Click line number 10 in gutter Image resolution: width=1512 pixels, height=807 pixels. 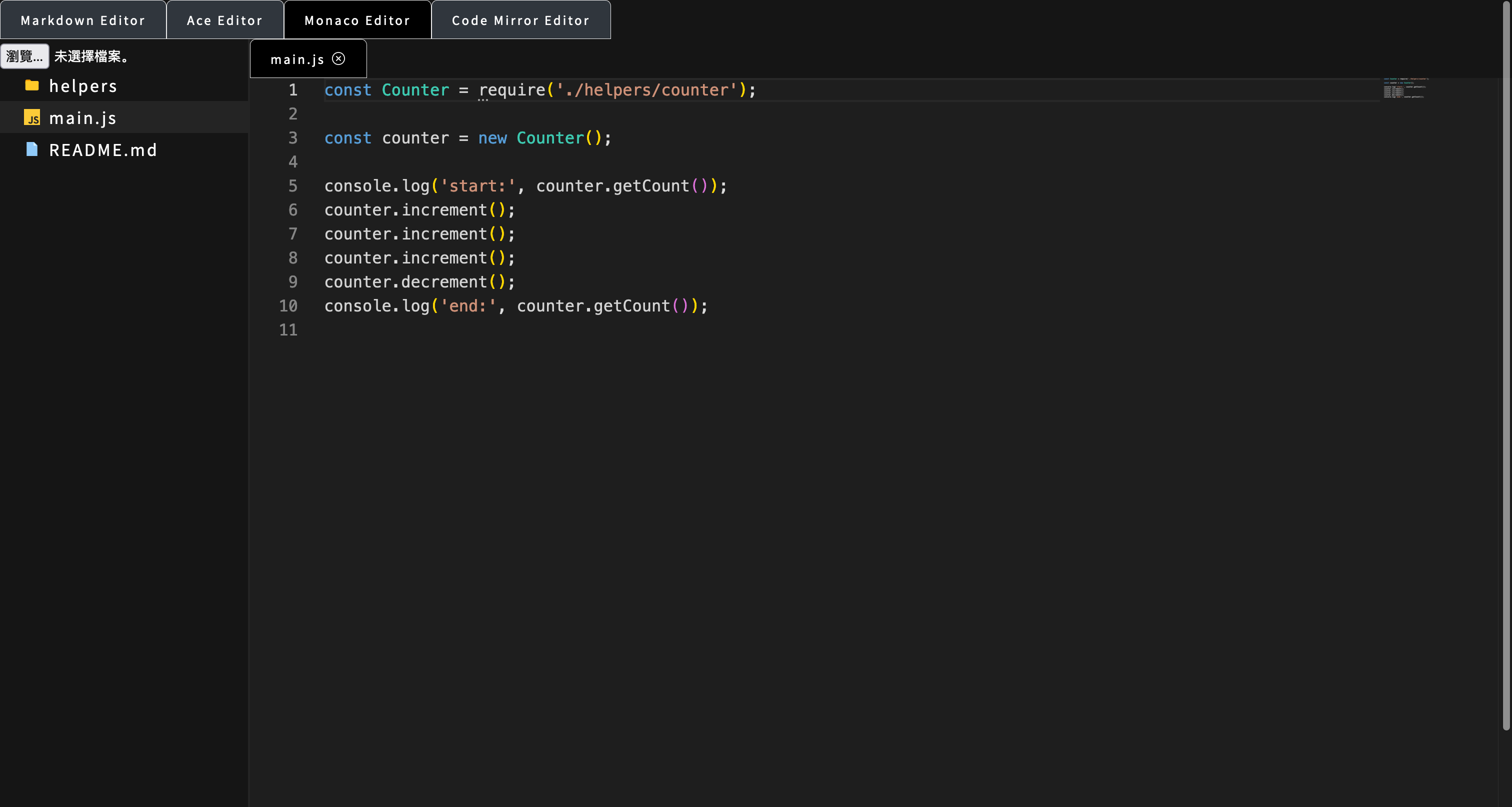tap(288, 306)
